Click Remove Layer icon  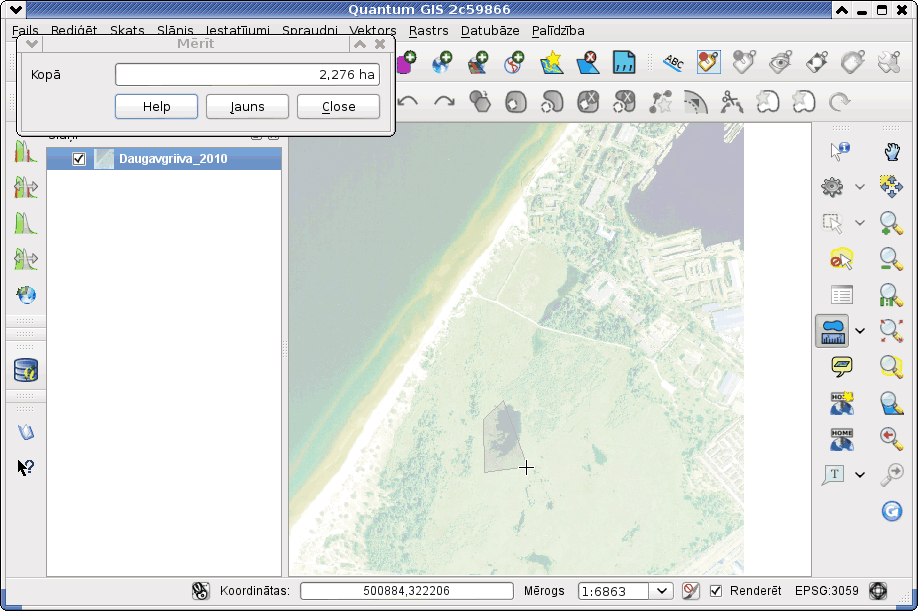pos(588,63)
